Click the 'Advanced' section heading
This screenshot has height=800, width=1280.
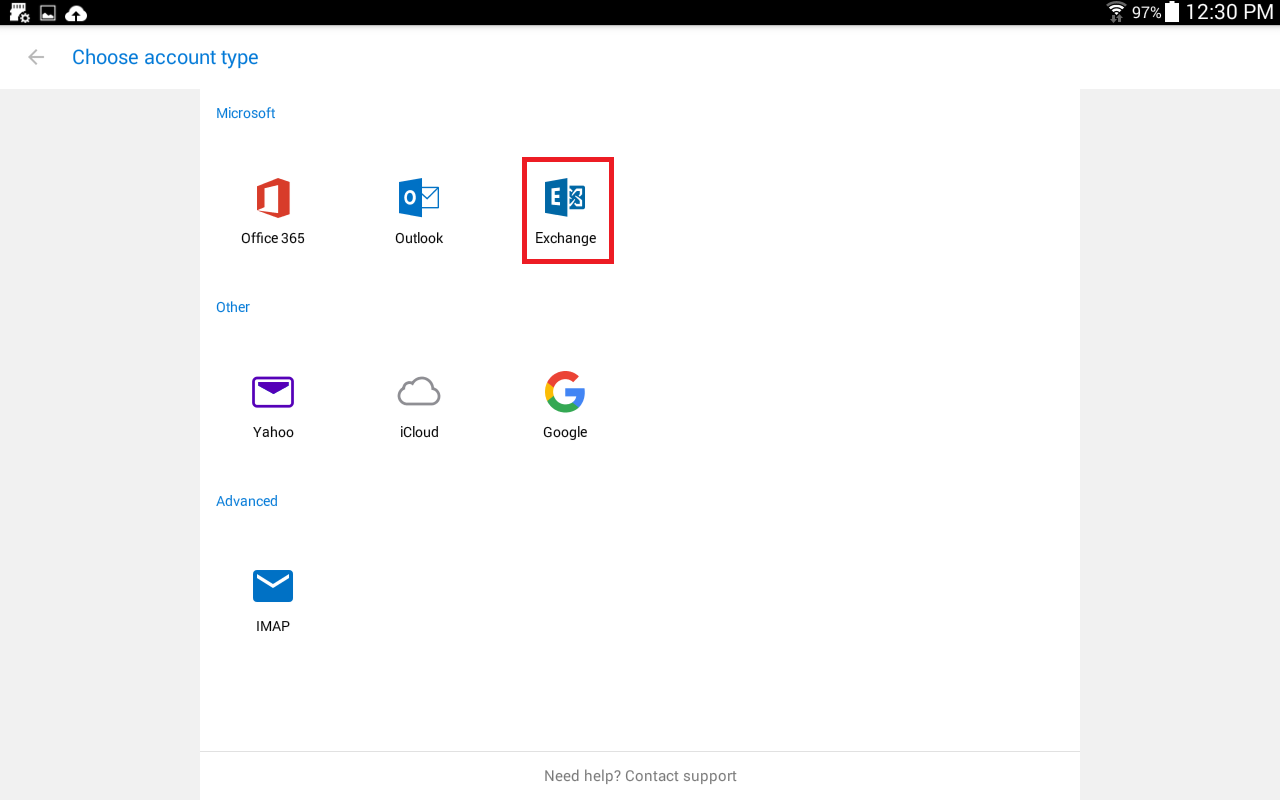point(247,501)
